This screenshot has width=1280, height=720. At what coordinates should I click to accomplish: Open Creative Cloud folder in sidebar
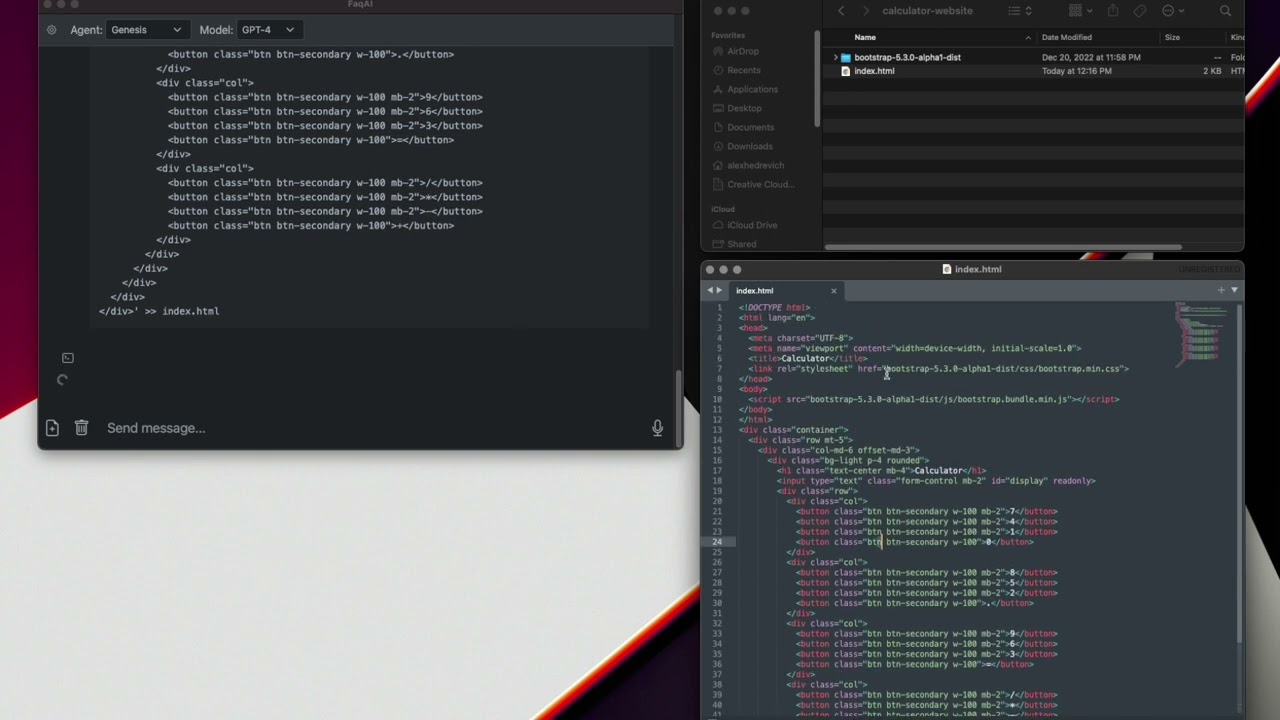(x=760, y=184)
